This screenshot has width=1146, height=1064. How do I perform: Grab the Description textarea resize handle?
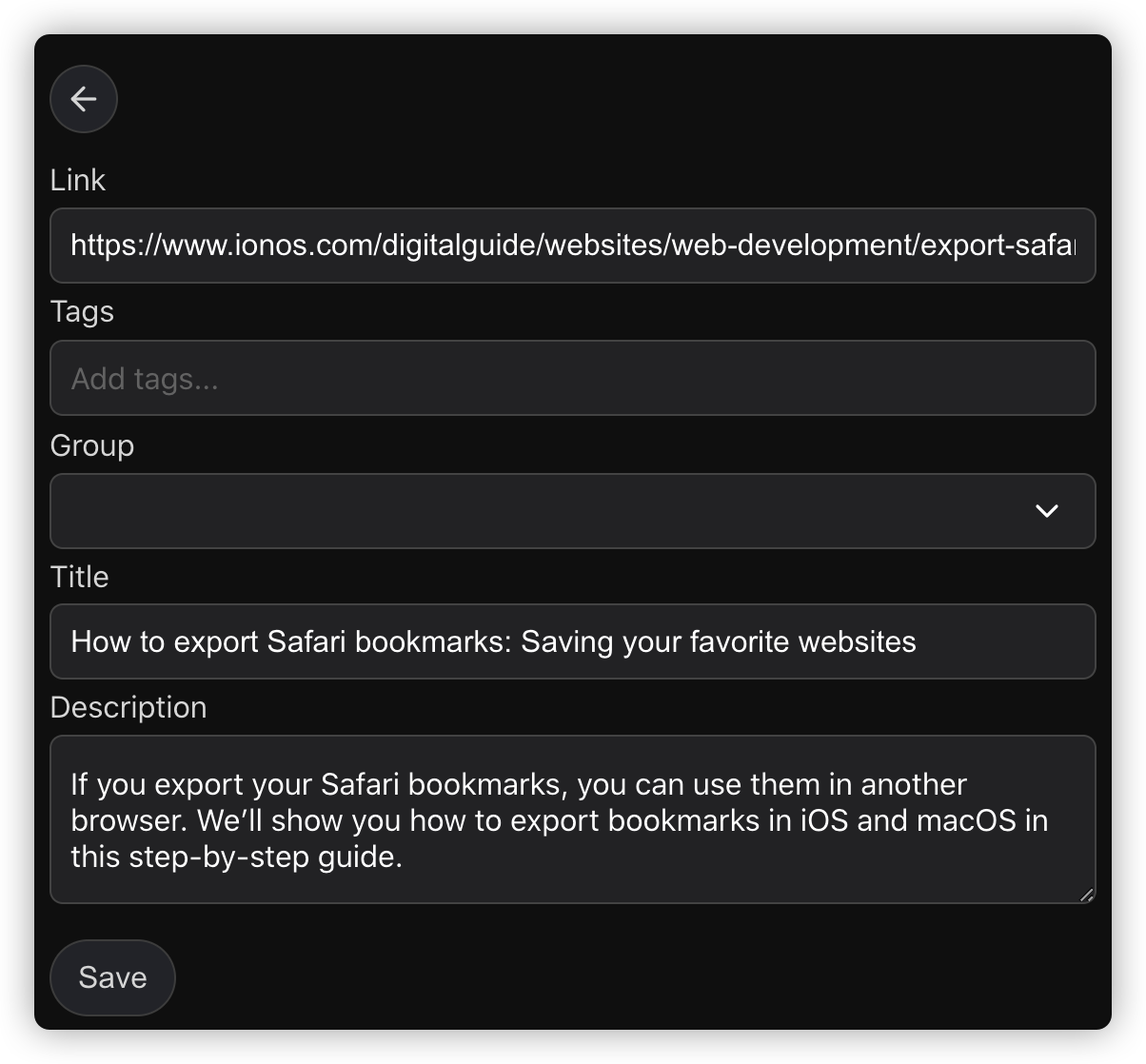pos(1086,895)
